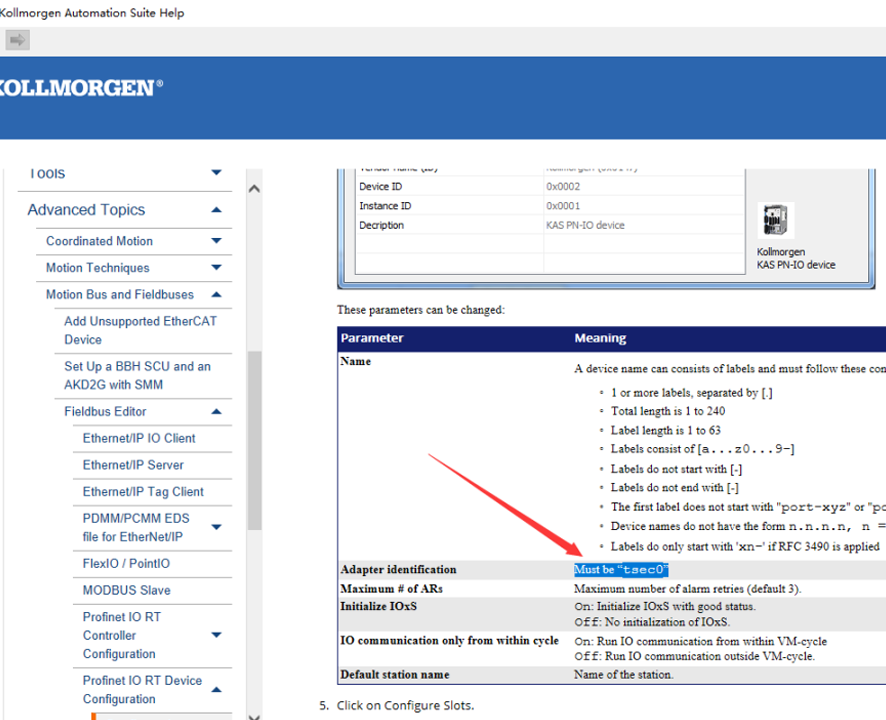Collapse the Motion Bus and Fieldbuses section
Viewport: 886px width, 720px height.
tap(216, 295)
